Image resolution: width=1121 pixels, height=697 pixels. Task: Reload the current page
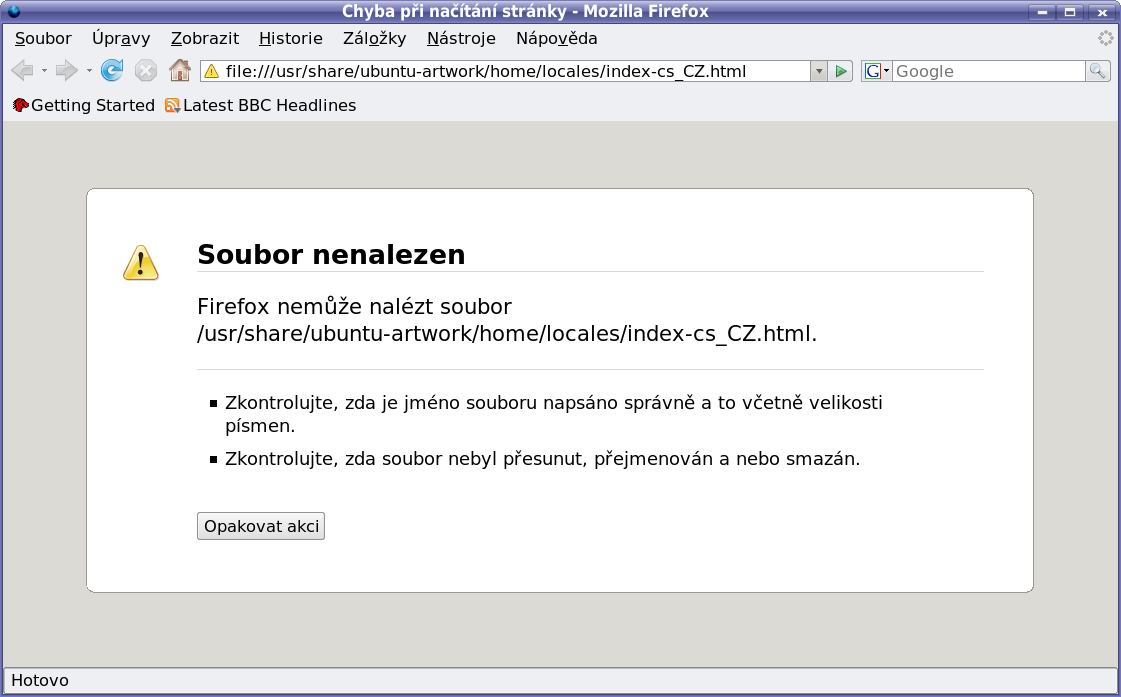point(112,71)
